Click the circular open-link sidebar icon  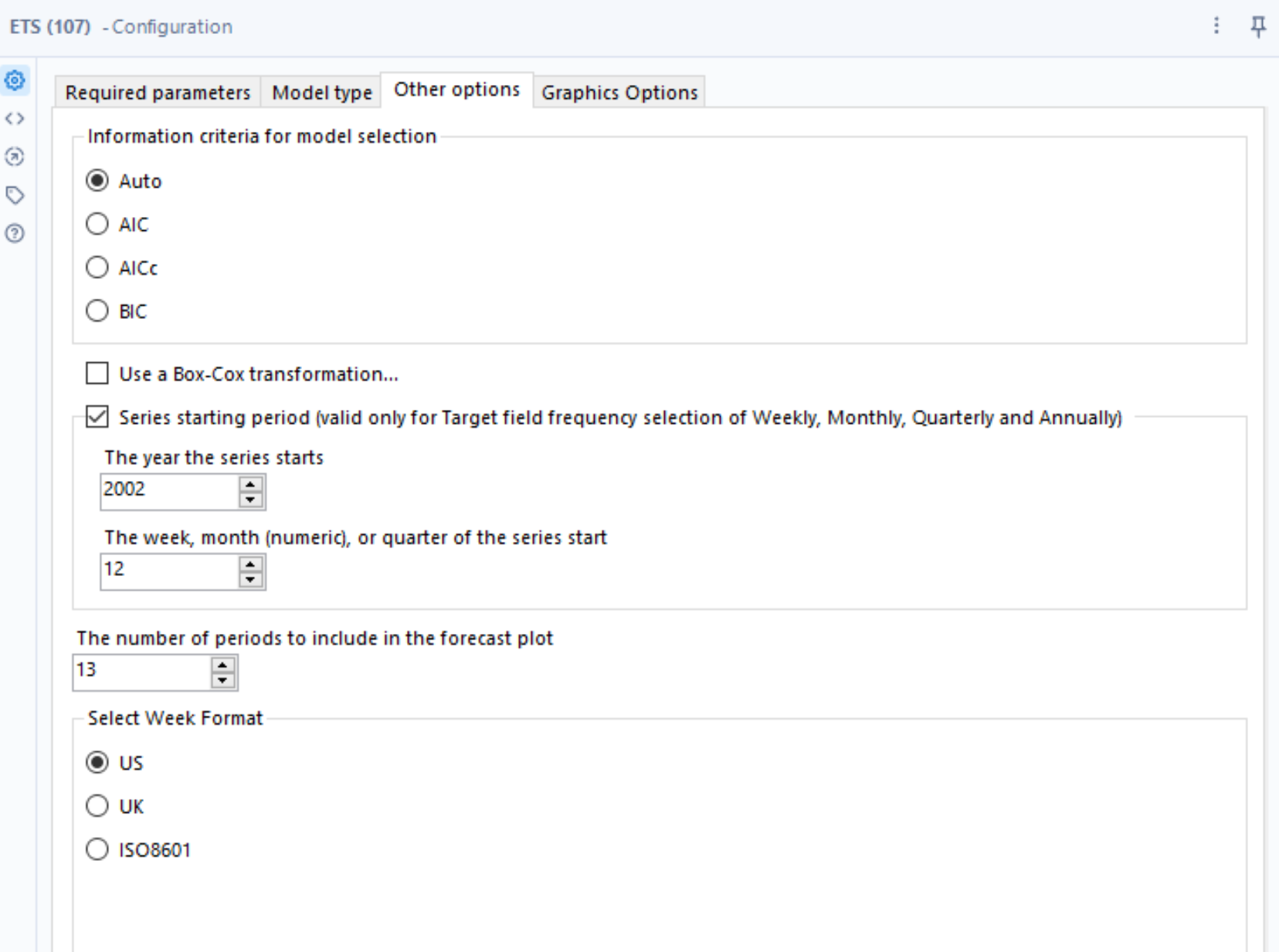tap(15, 157)
